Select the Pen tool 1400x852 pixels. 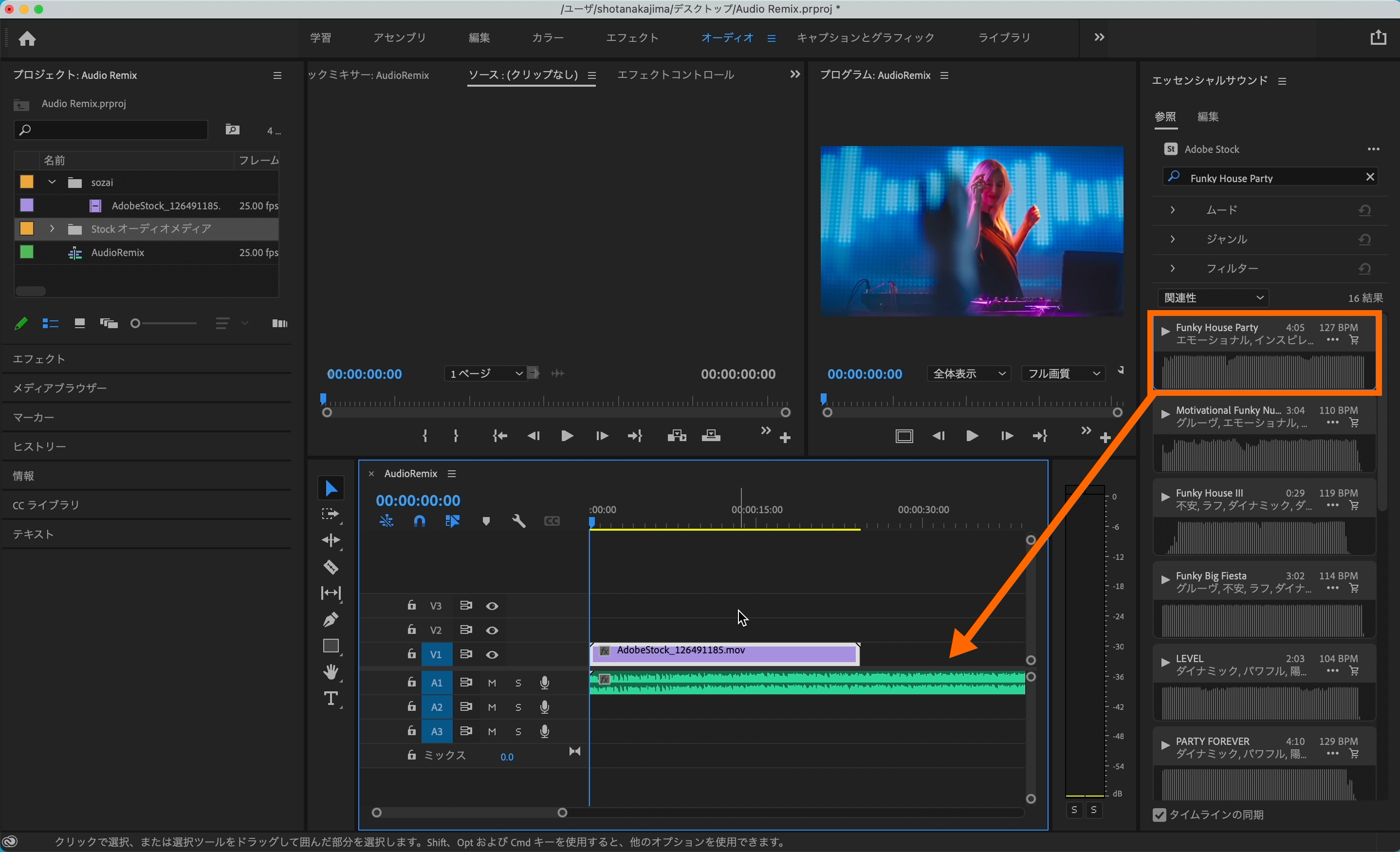click(x=331, y=619)
